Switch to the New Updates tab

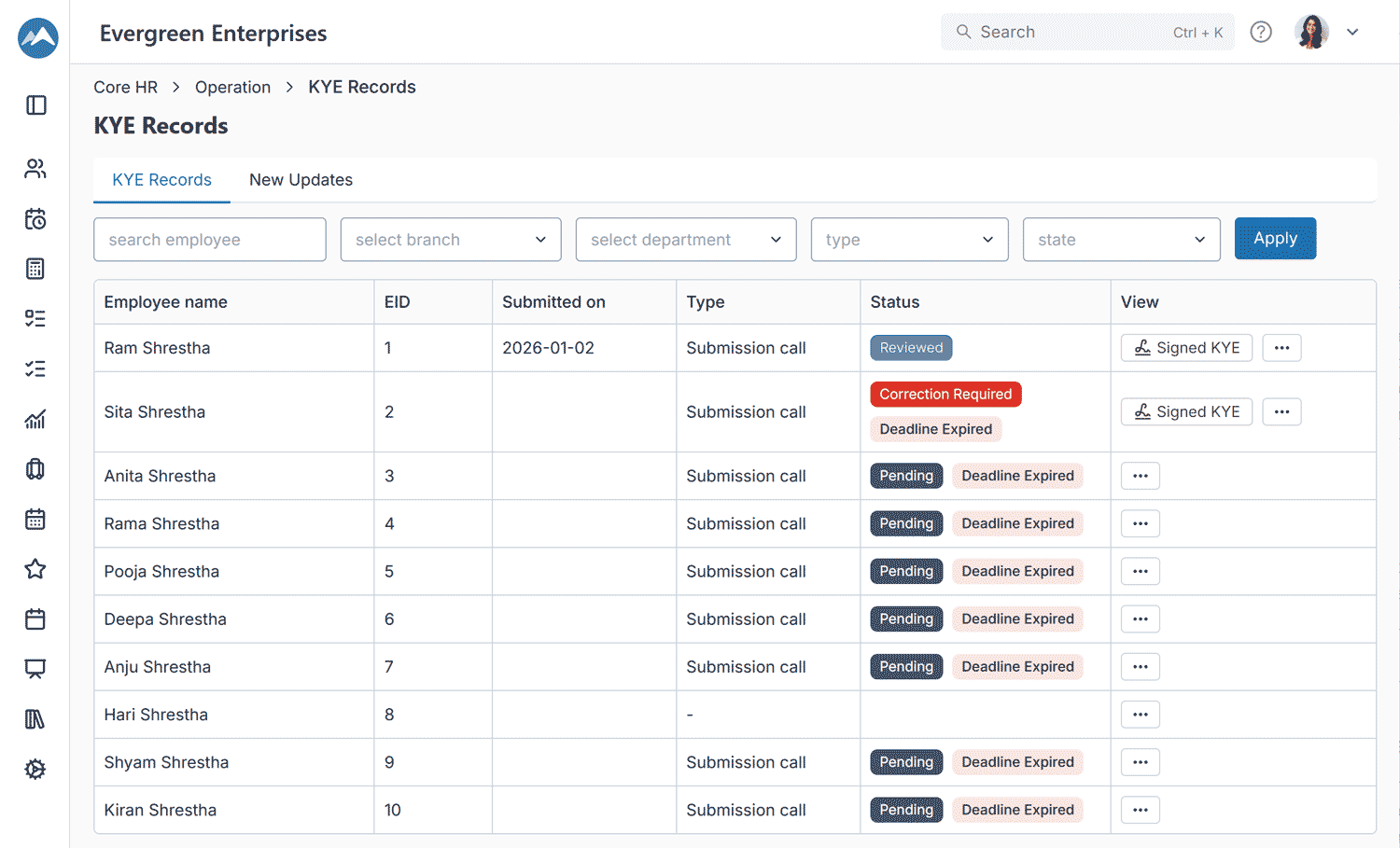(301, 180)
